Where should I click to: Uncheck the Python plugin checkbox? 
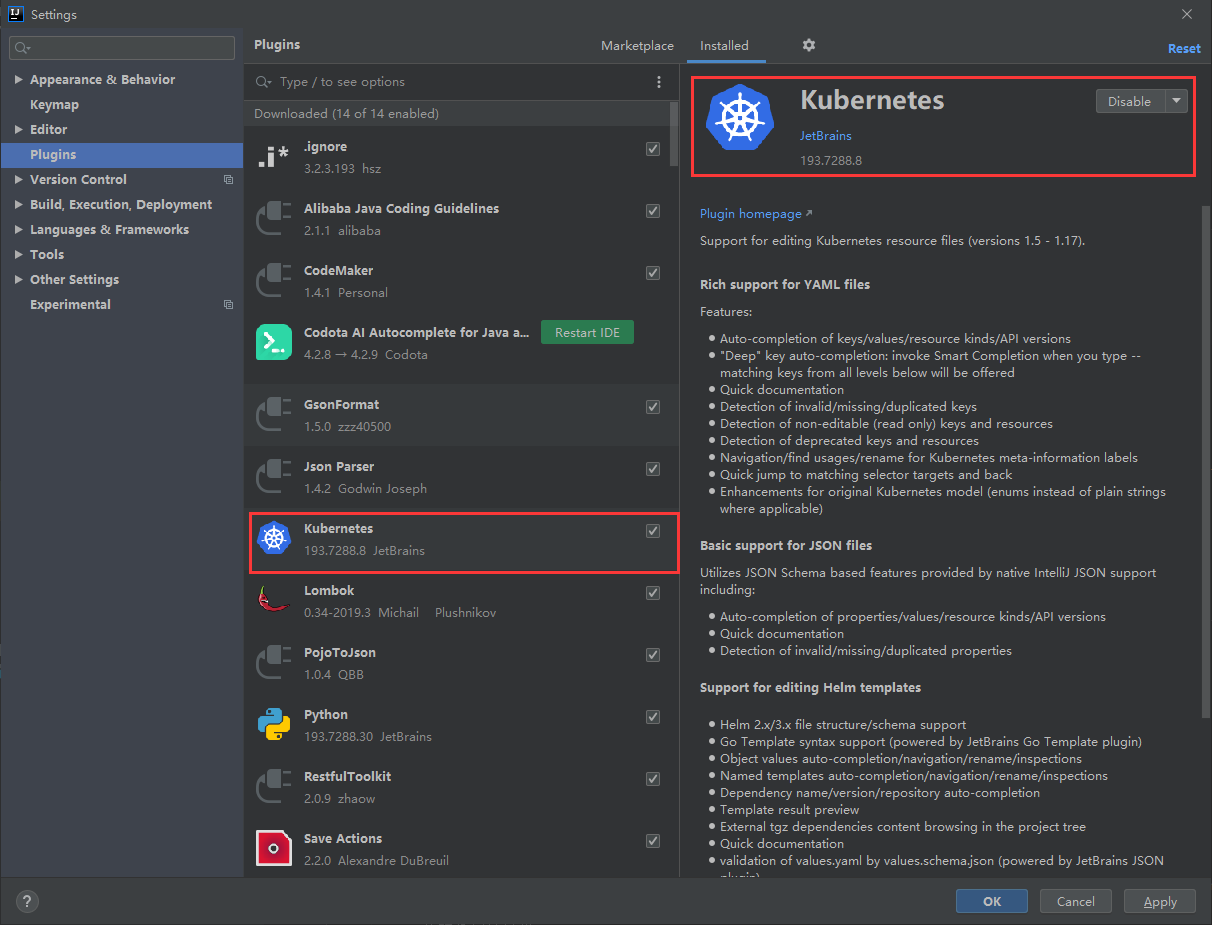[653, 717]
